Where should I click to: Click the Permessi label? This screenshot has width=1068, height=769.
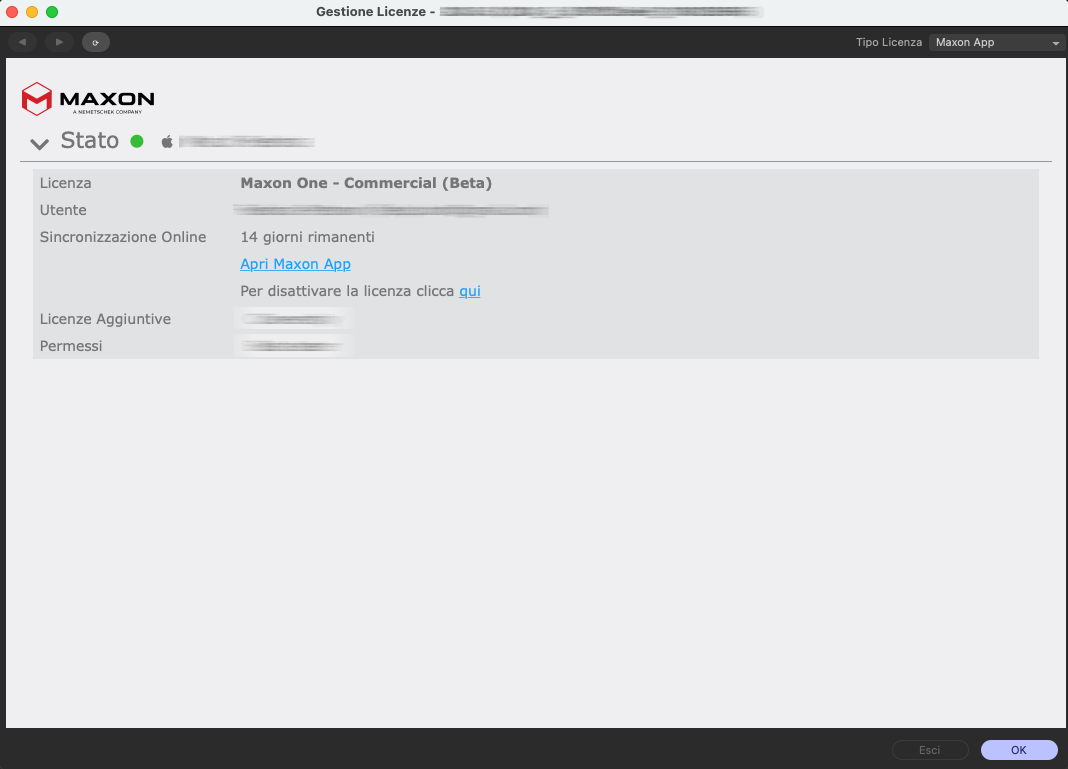[71, 346]
